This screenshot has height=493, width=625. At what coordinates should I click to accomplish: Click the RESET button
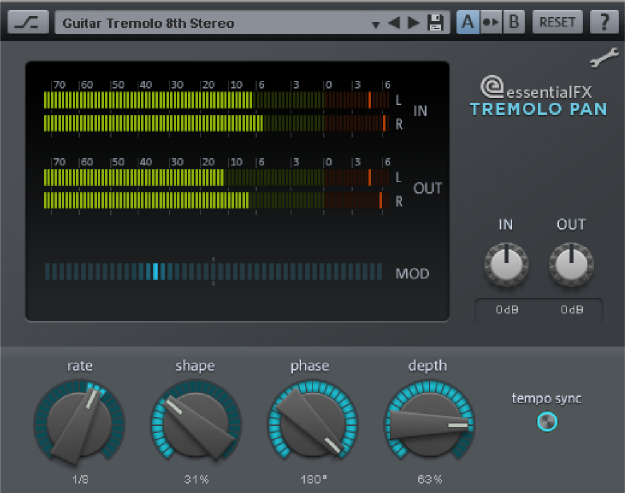557,22
